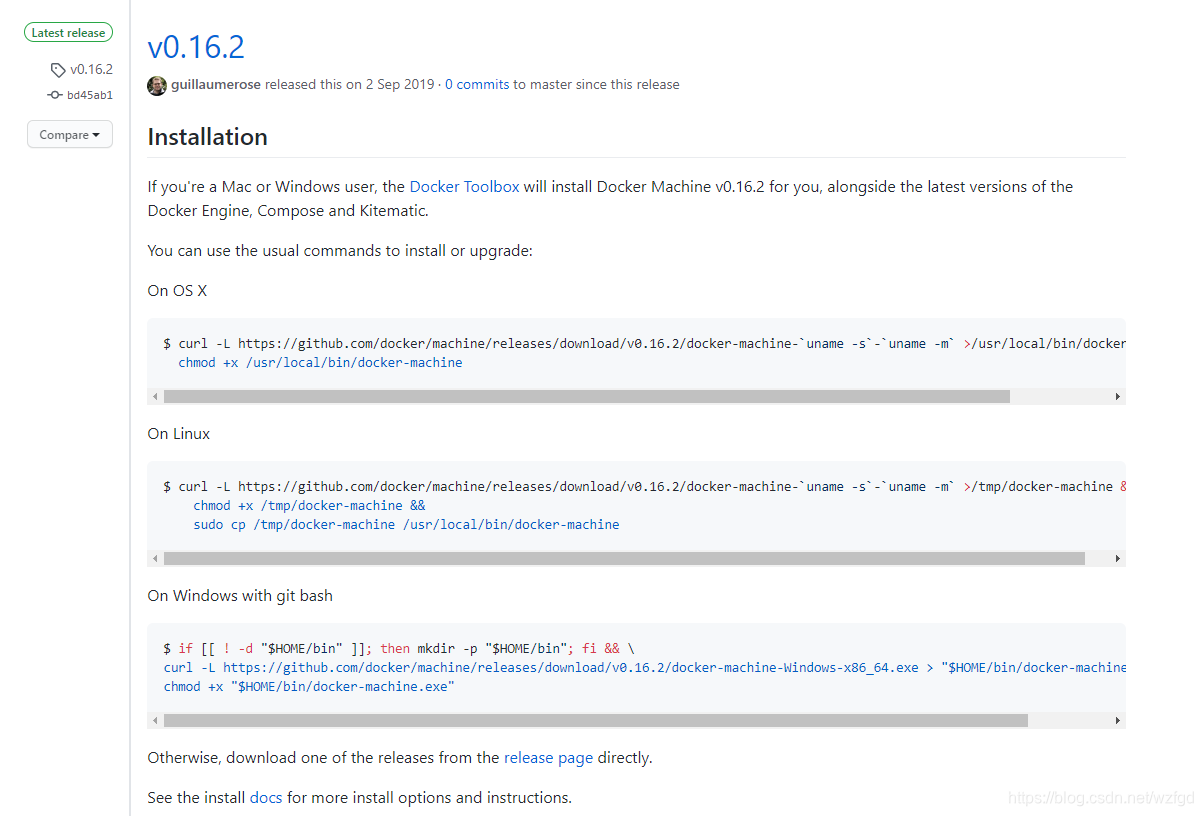Click the 'On OS X' label
1203x816 pixels.
[x=177, y=291]
